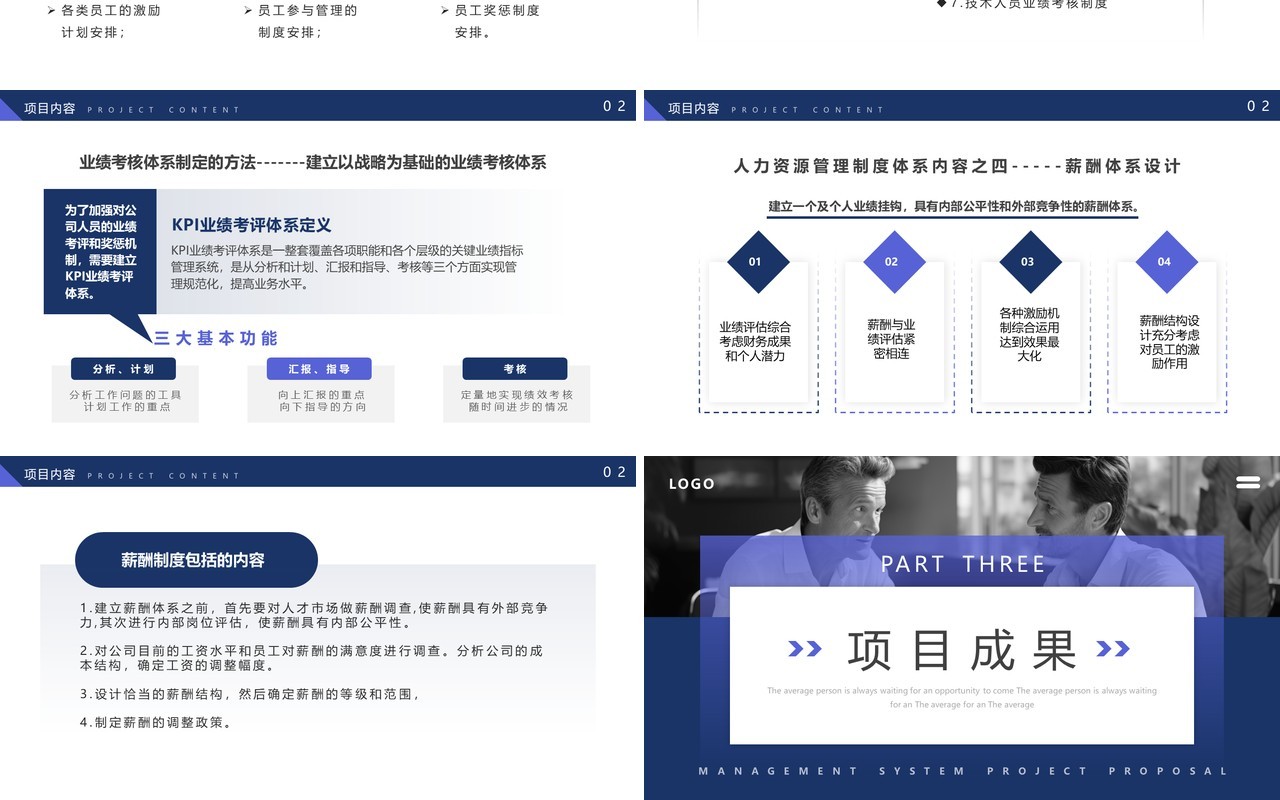Click the 项目内容 header on the KPI slide

coord(50,108)
